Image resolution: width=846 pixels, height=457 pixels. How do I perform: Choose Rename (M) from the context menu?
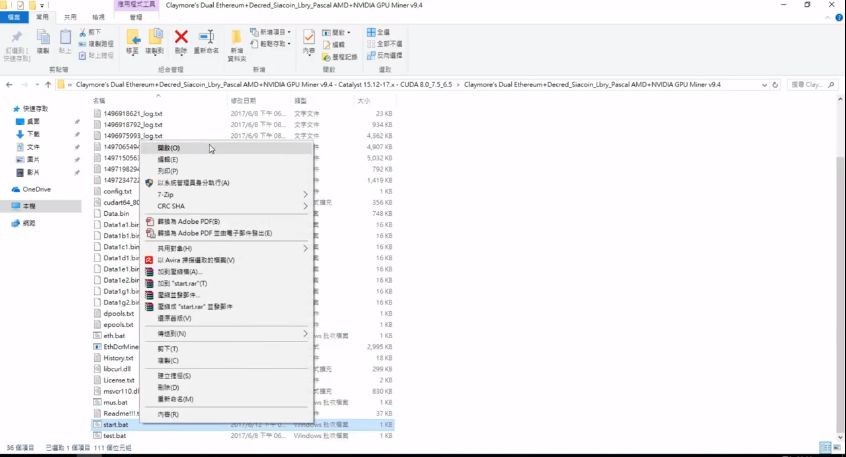pos(227,399)
